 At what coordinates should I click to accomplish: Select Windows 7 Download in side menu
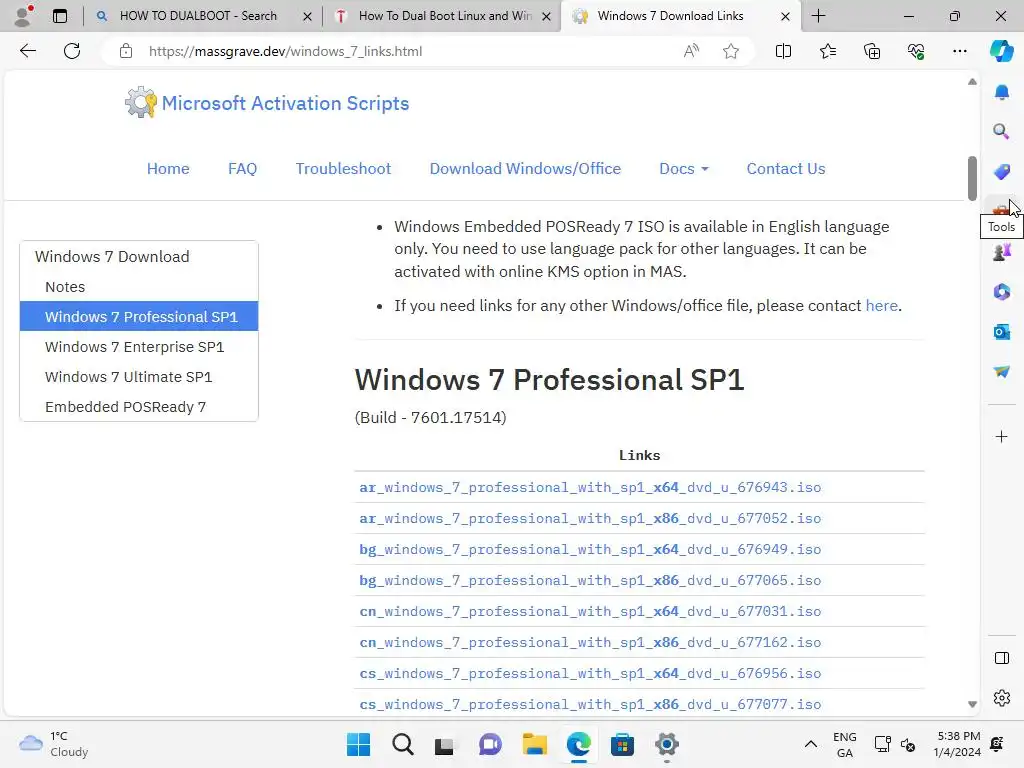point(138,257)
